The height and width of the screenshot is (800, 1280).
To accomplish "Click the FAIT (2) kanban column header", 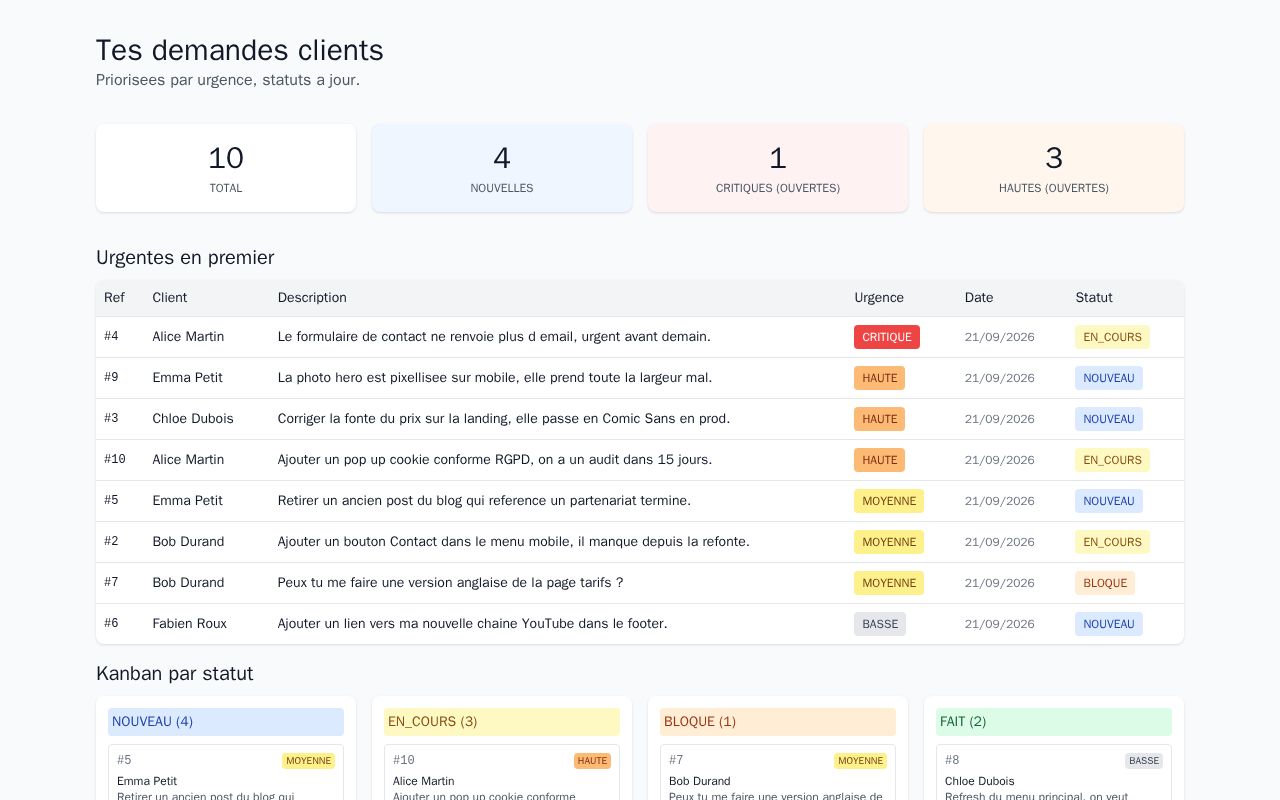I will [x=1054, y=722].
